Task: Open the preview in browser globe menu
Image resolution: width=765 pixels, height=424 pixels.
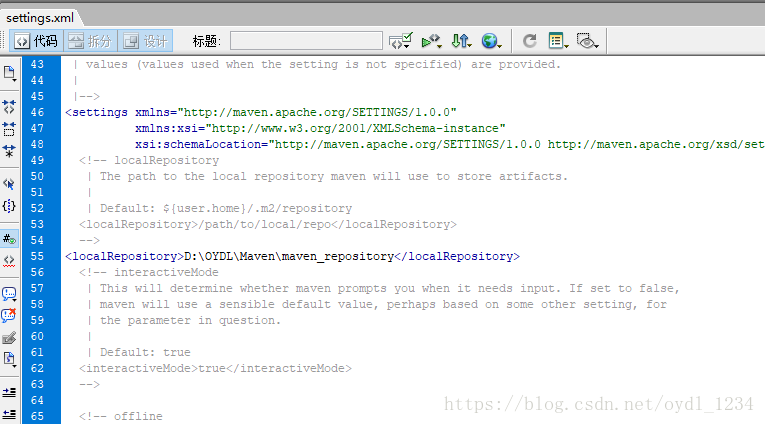Action: tap(491, 41)
